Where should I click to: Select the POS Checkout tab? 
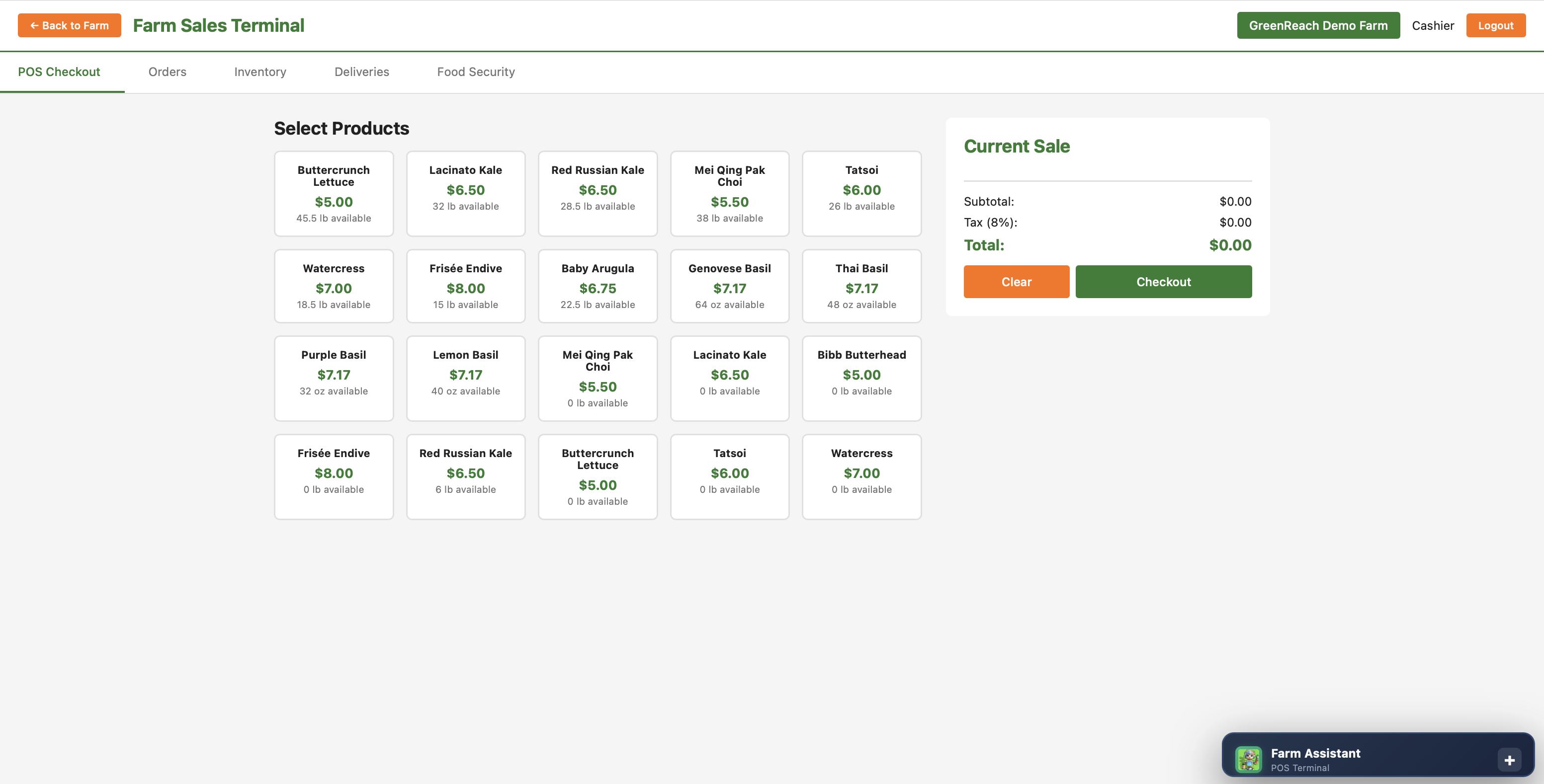coord(59,72)
